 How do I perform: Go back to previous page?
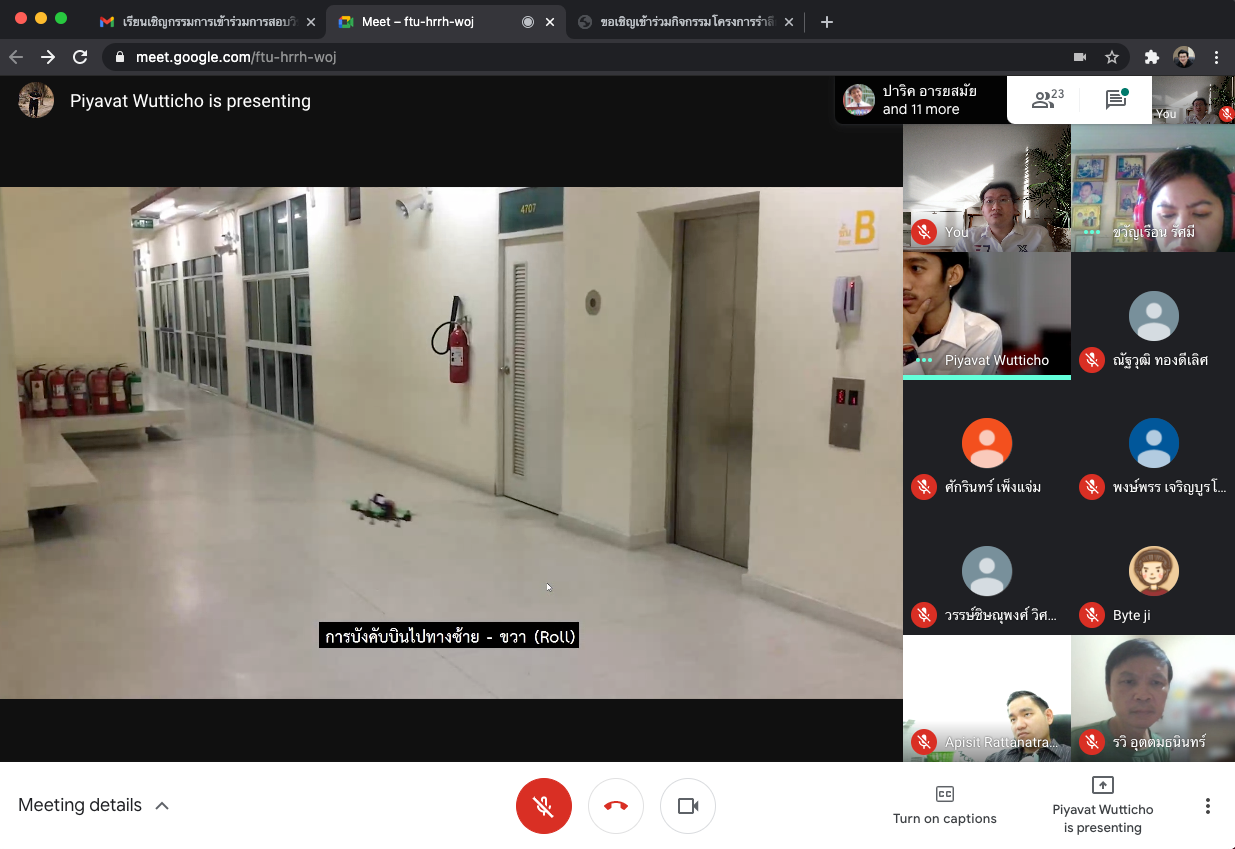(x=16, y=57)
